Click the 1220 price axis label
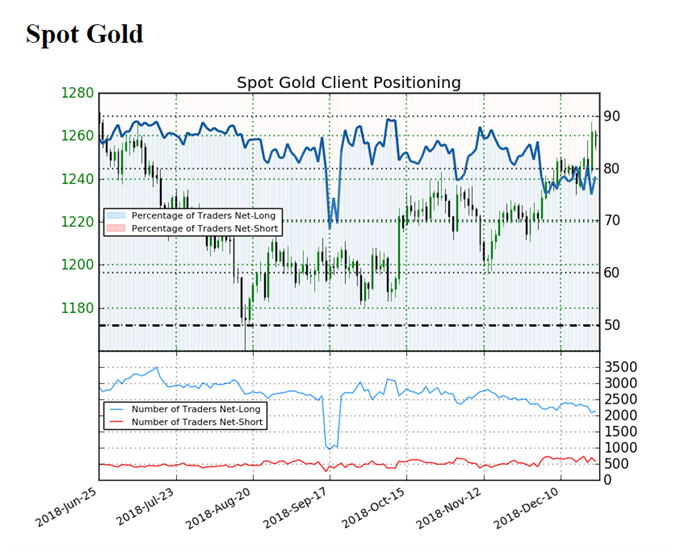 77,222
